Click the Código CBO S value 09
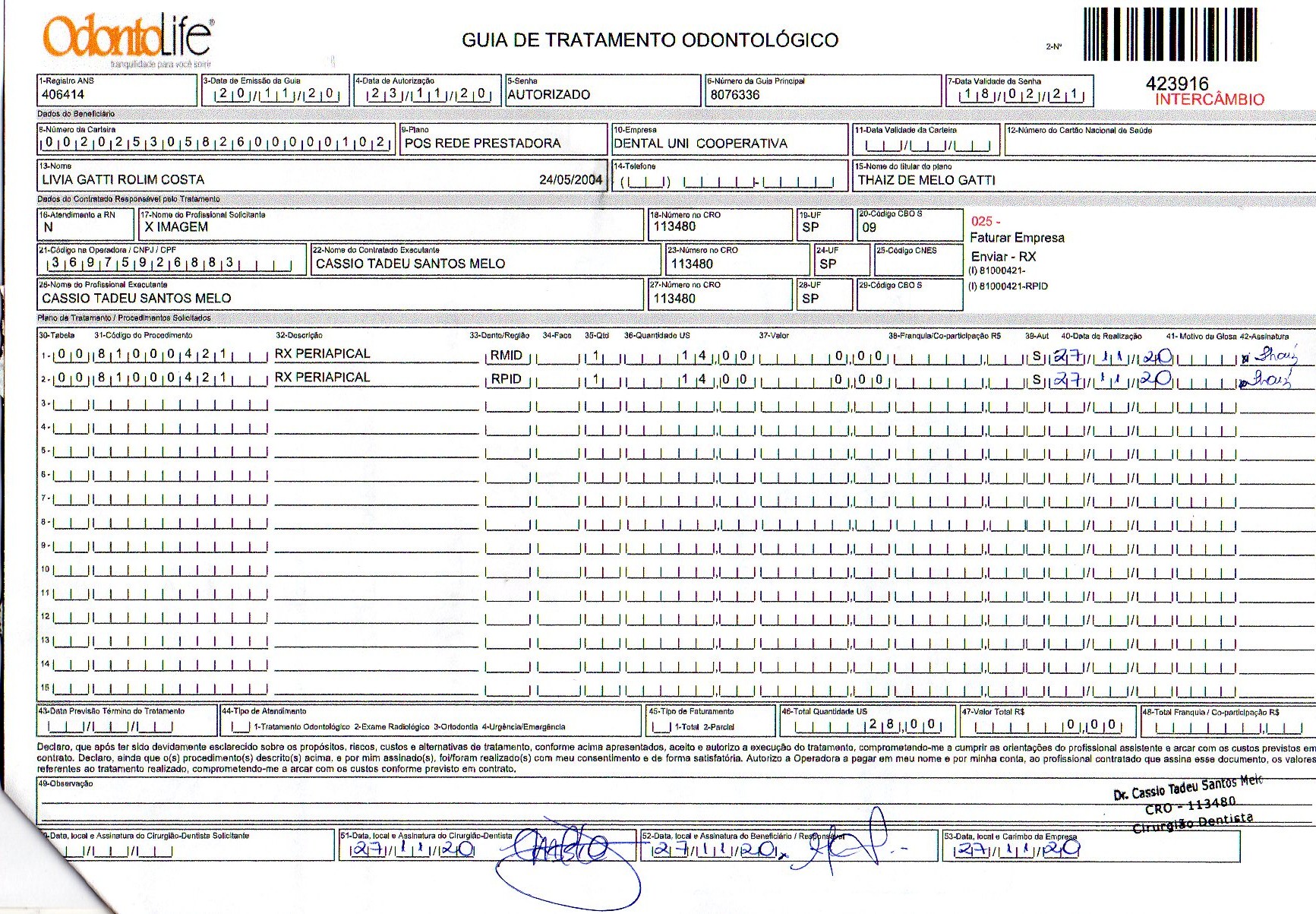 869,227
